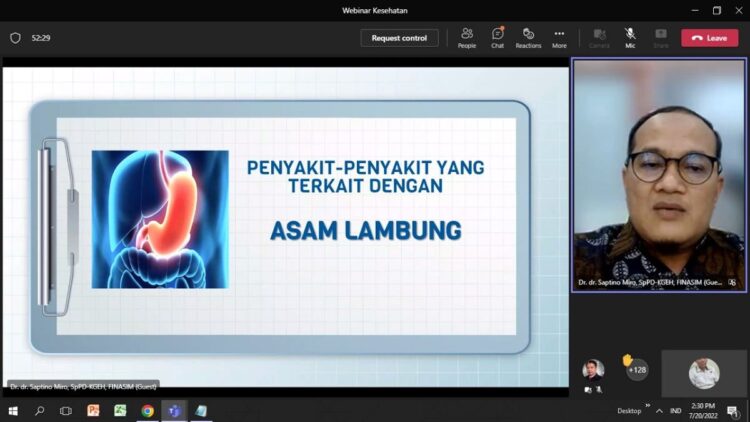Click the meeting timer 52:29
Screen dimensions: 750x422
click(x=41, y=38)
